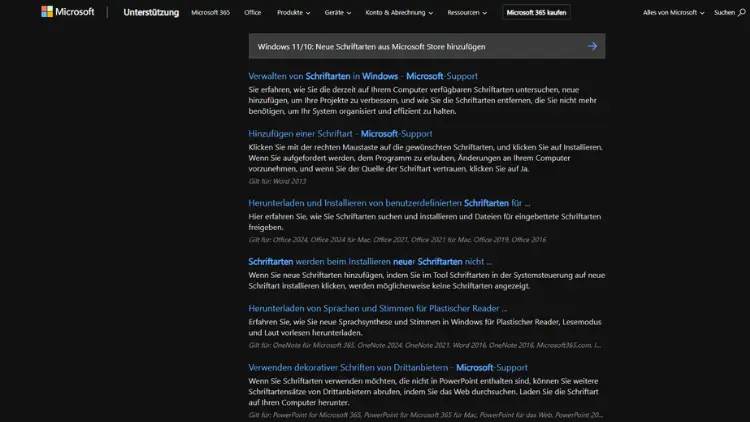Image resolution: width=750 pixels, height=422 pixels.
Task: Click the 'Gilt für: Office 2024' applies-to line
Action: click(x=397, y=239)
